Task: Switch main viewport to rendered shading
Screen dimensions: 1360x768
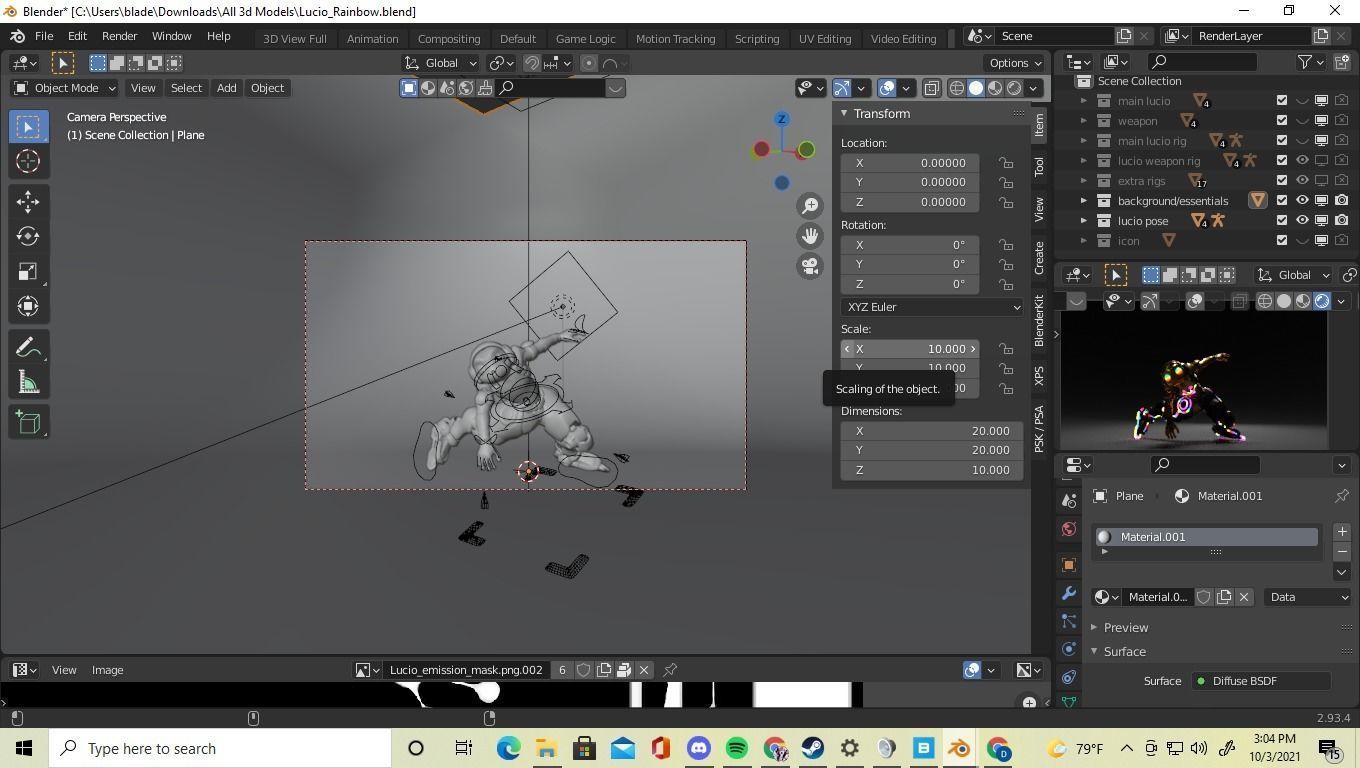Action: (1014, 88)
